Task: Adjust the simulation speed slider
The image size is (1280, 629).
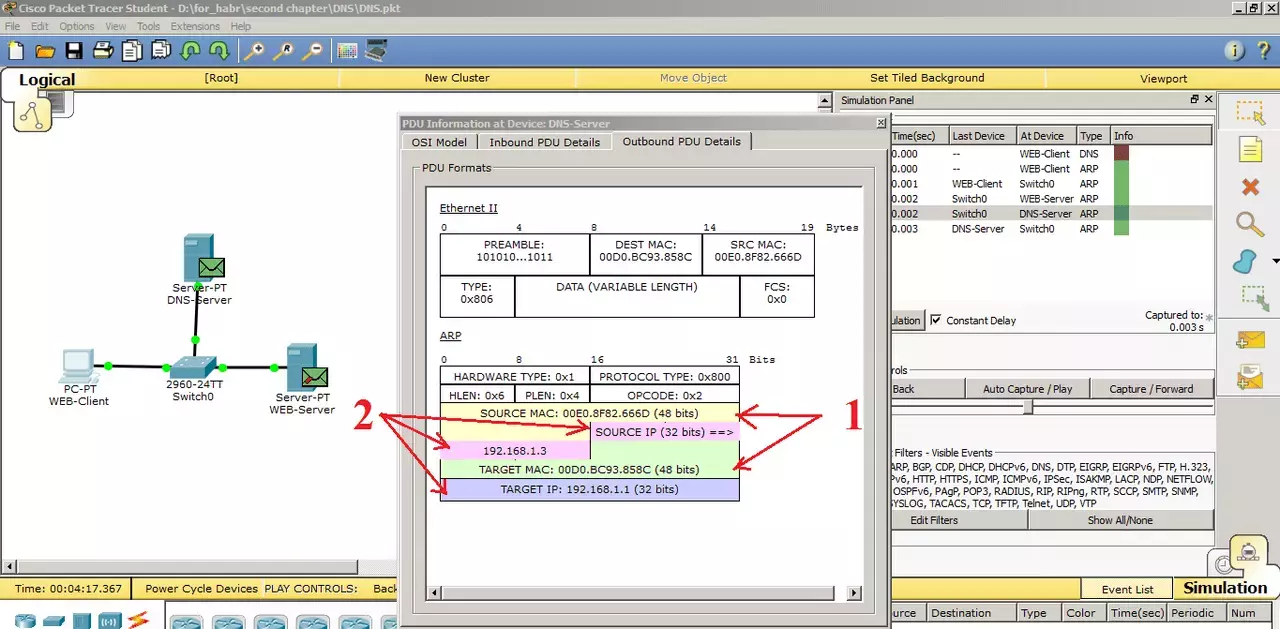Action: [1027, 408]
